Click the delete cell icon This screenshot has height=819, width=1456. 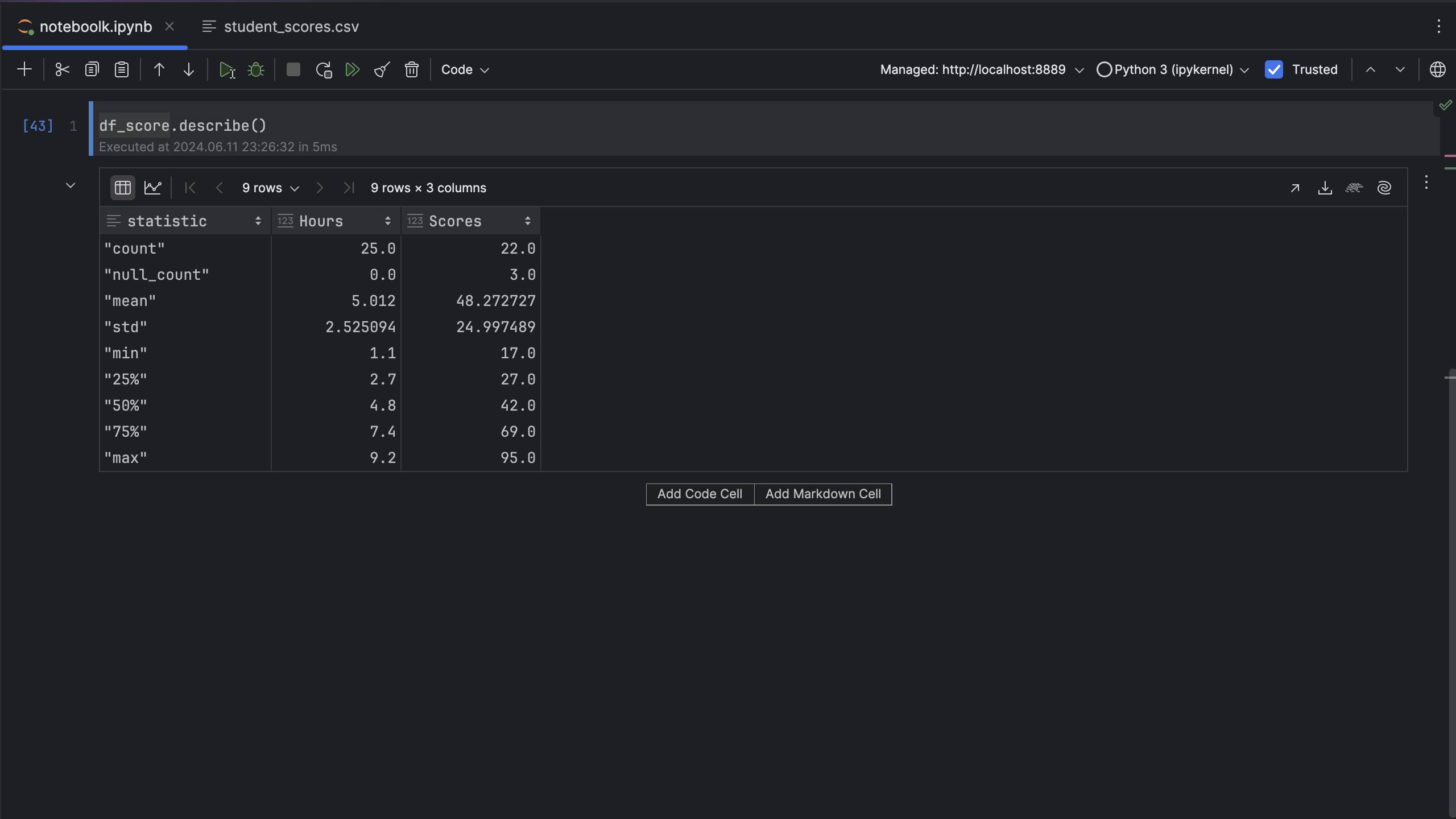pyautogui.click(x=411, y=69)
